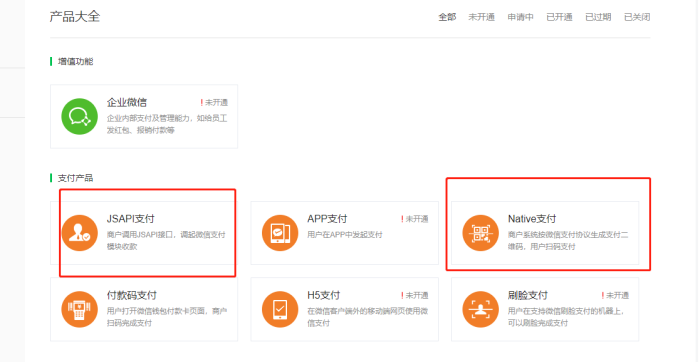Open the JSAPI支付 product title

(x=130, y=219)
